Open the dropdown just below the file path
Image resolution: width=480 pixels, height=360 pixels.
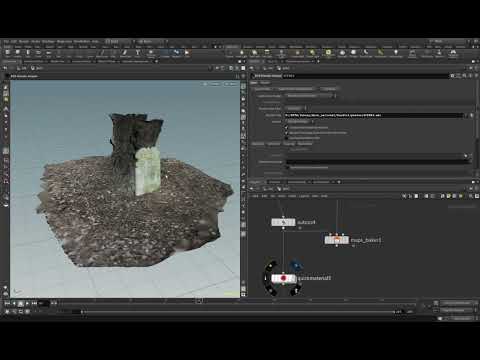click(x=299, y=122)
